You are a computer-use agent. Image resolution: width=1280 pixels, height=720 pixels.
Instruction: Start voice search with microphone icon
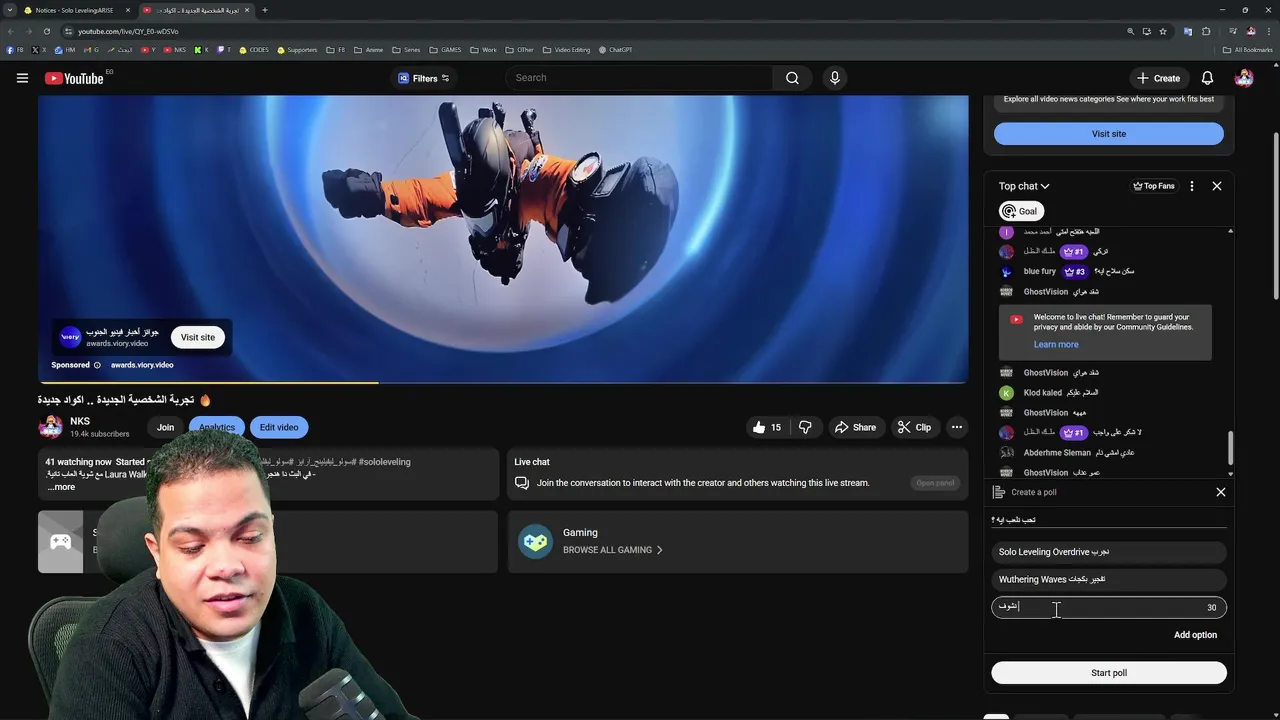click(x=835, y=78)
